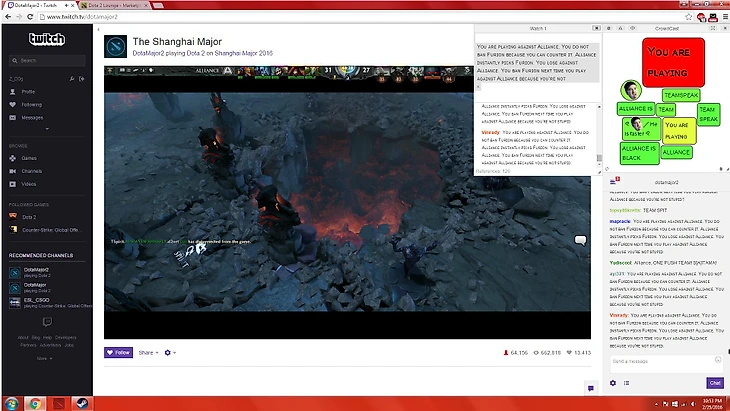The width and height of the screenshot is (730, 411).
Task: Expand the user menu with the down arrow
Action: (x=47, y=129)
